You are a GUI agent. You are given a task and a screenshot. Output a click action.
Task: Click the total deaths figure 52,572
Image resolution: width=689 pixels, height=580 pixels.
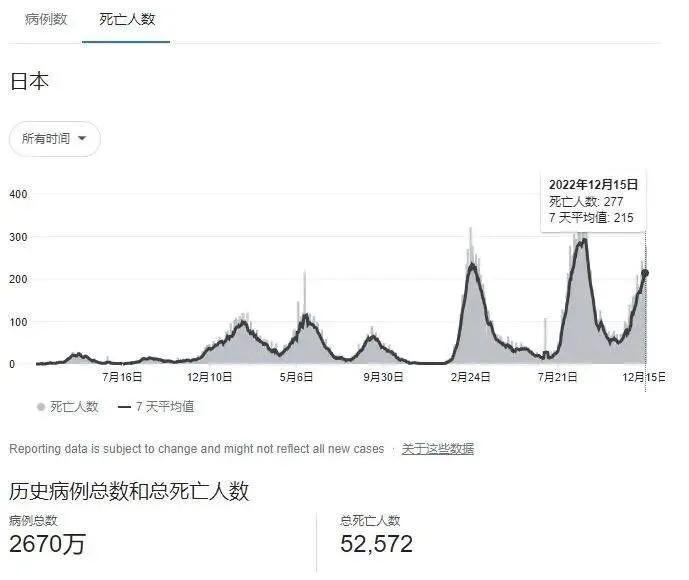click(377, 544)
